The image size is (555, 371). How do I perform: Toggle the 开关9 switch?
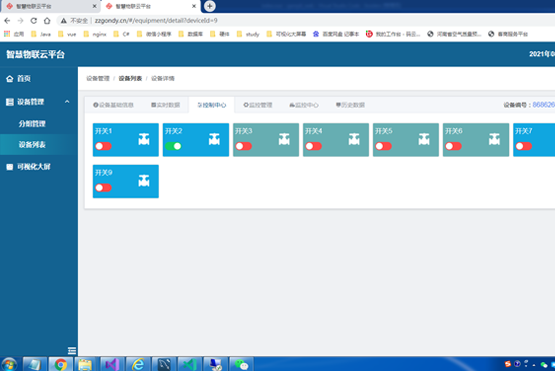[x=103, y=187]
